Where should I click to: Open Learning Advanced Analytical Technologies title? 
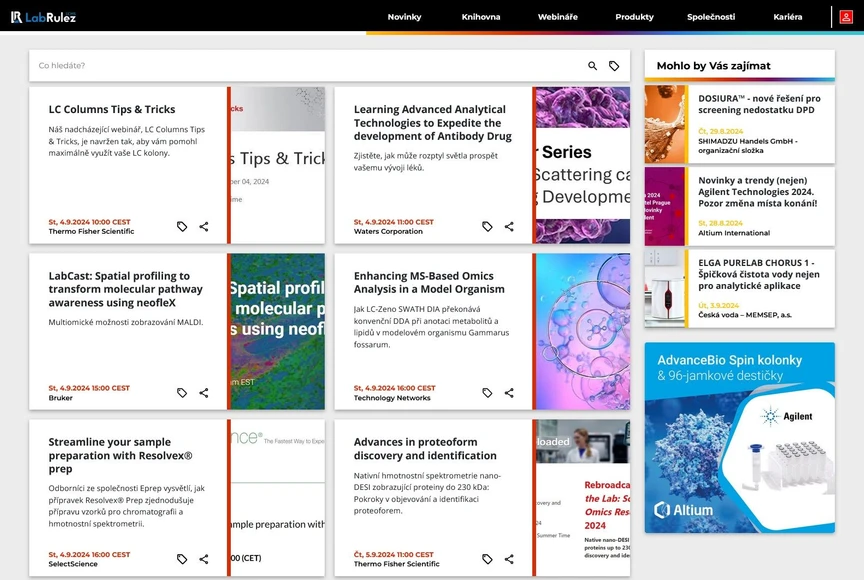[x=433, y=123]
